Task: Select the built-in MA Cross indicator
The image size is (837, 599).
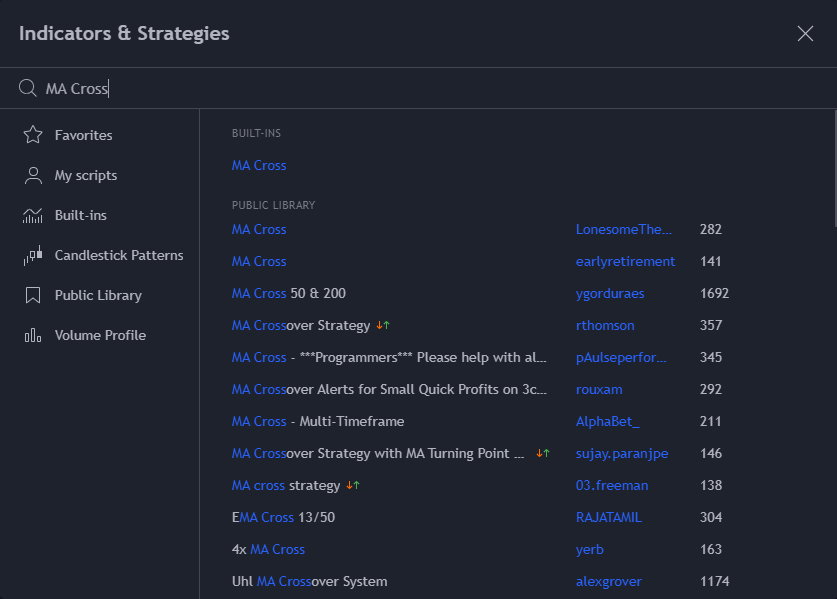Action: point(259,165)
